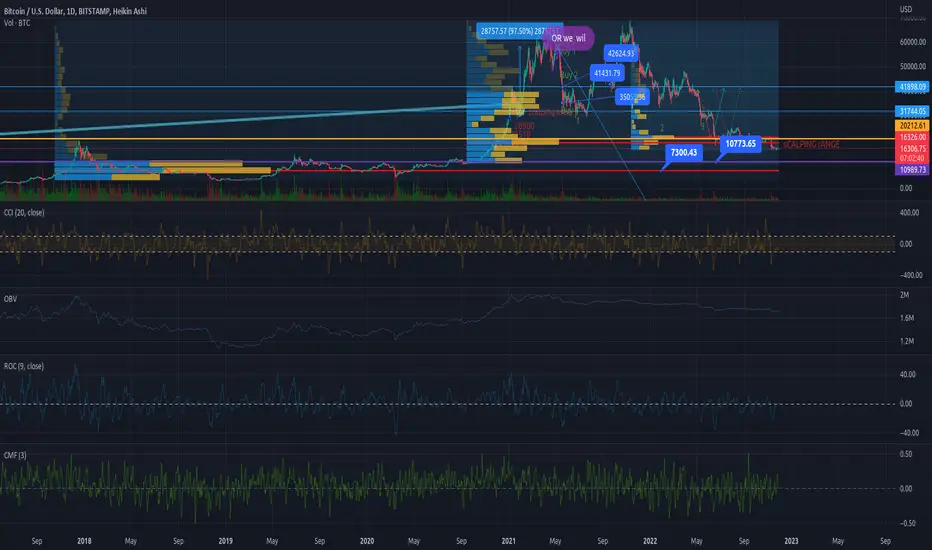Click 40.00 on the ROC scale
Viewport: 932px width, 550px height.
907,375
